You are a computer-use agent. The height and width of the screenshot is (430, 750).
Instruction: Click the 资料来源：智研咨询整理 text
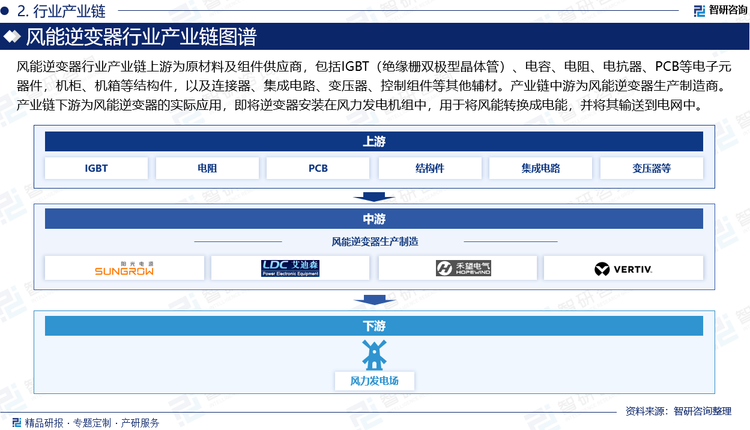pyautogui.click(x=678, y=411)
